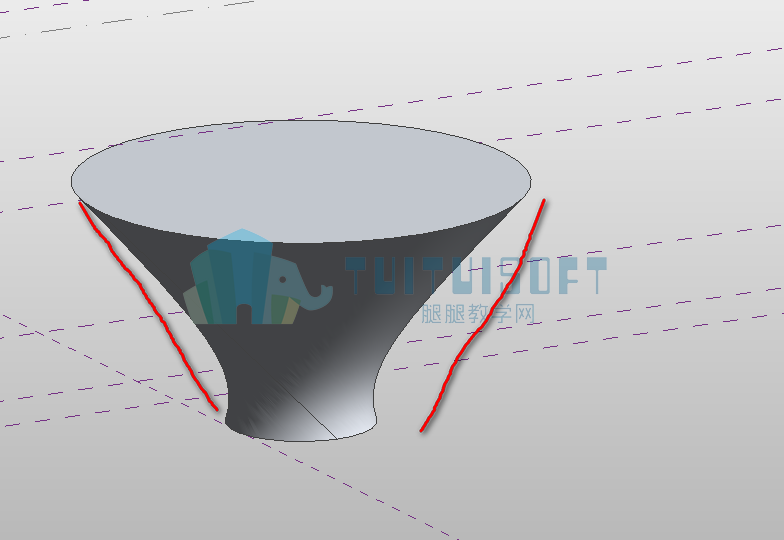Click the 腿腿教学网 watermark text
The width and height of the screenshot is (784, 540).
[x=478, y=314]
